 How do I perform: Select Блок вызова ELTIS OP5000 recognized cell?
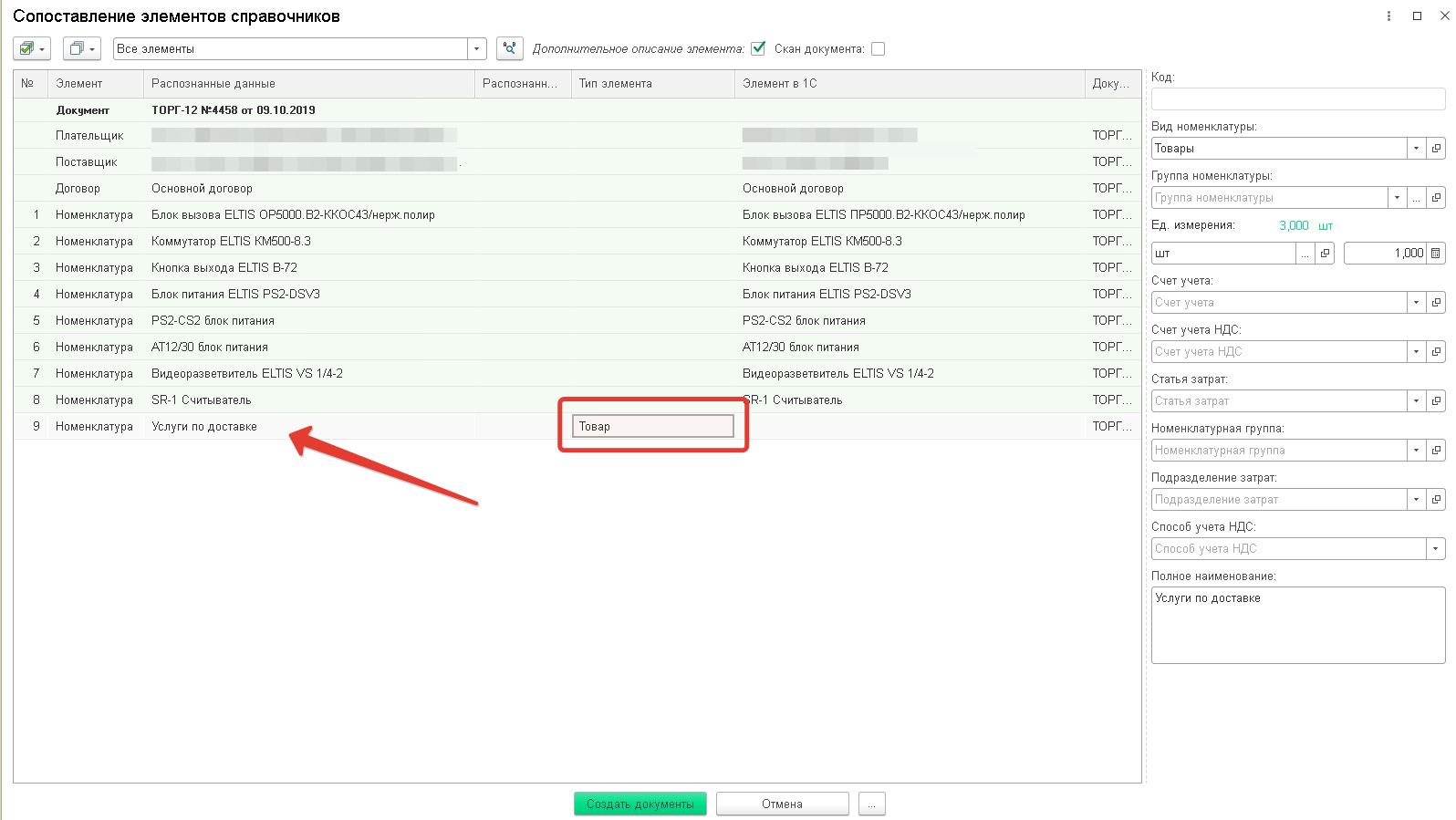pos(309,214)
